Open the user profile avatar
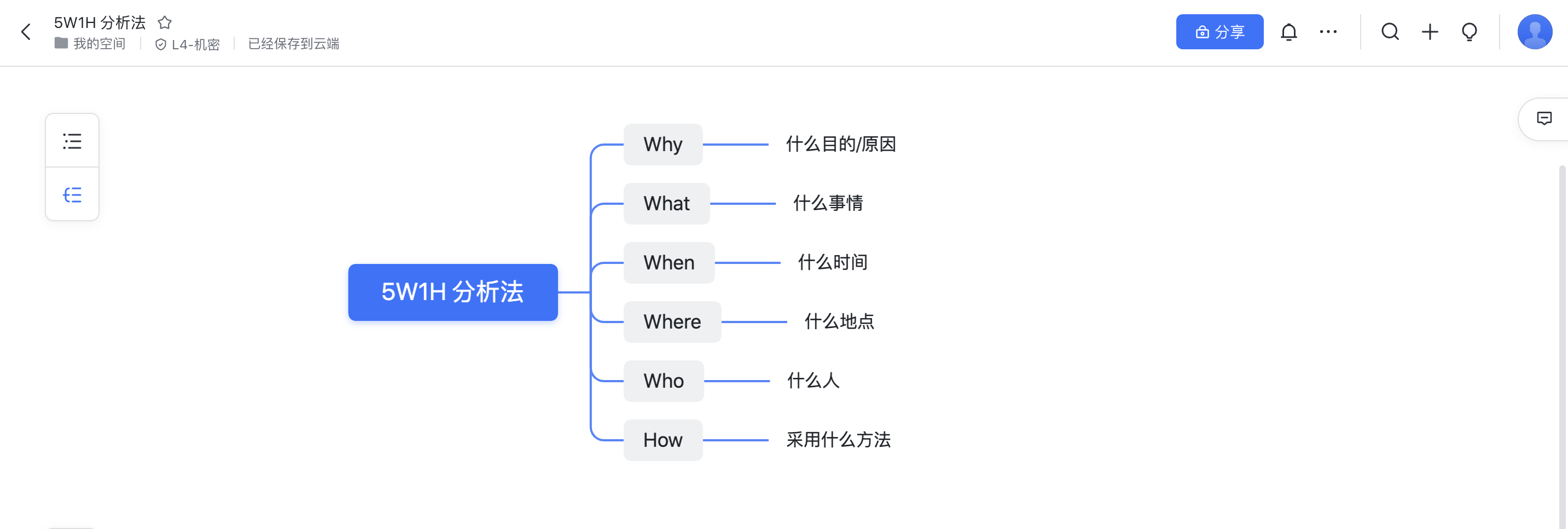The width and height of the screenshot is (1568, 529). (1535, 32)
